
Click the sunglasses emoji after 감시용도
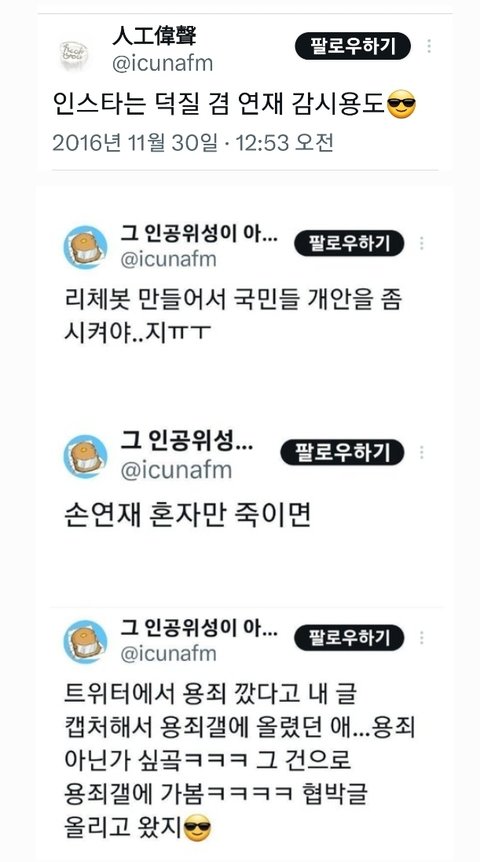401,104
